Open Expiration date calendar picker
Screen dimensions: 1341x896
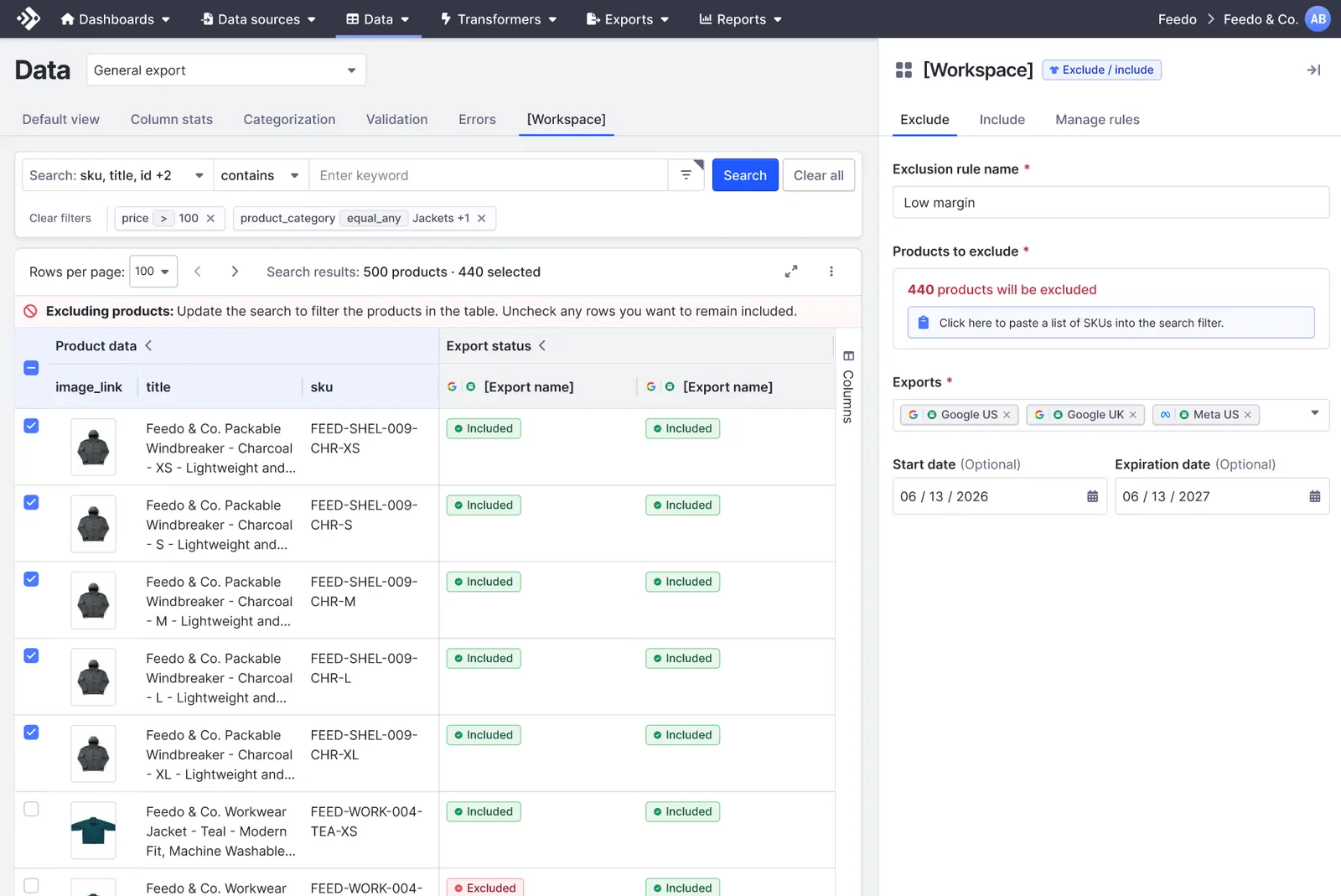(1314, 496)
